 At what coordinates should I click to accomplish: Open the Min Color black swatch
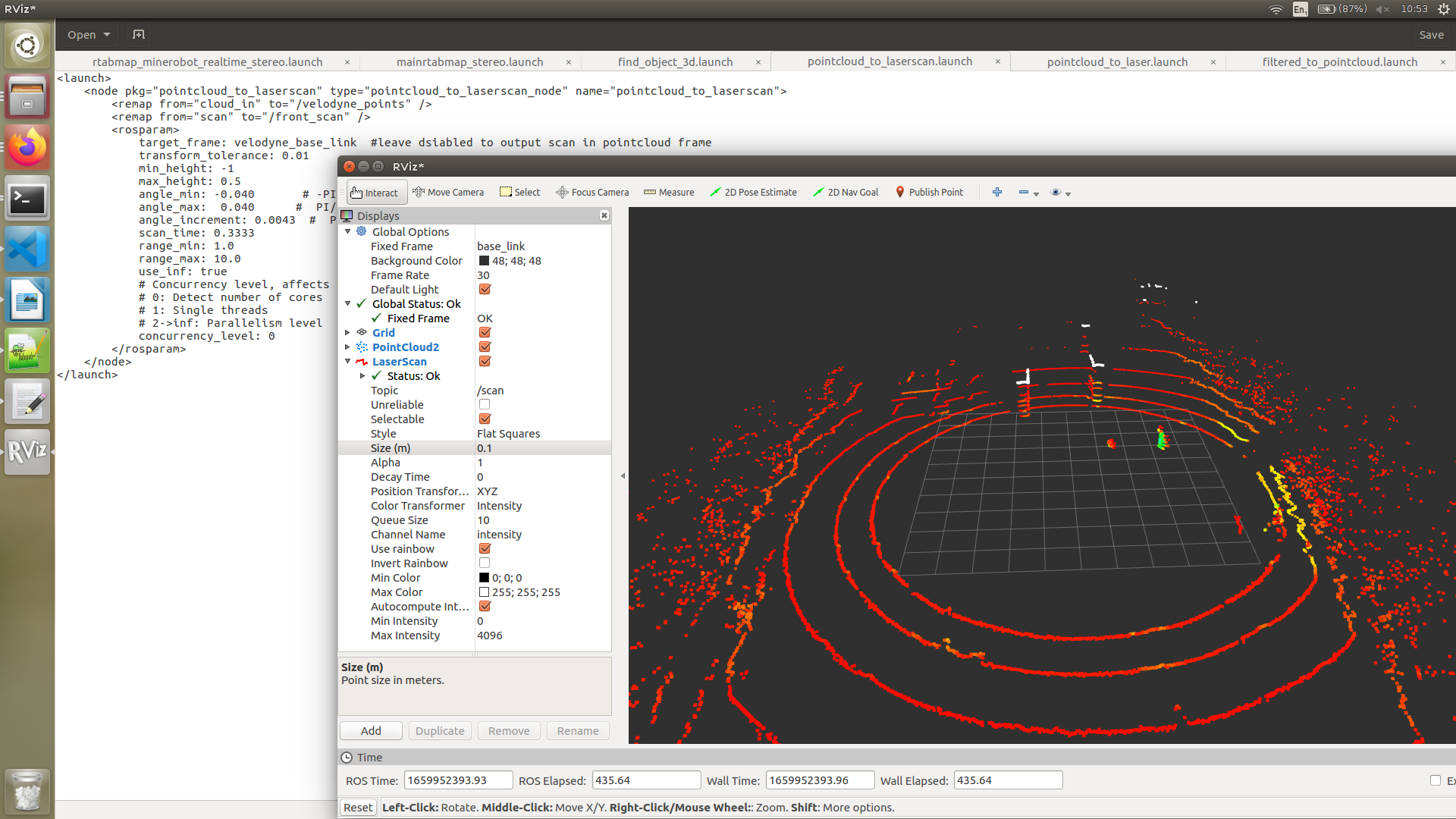[484, 577]
